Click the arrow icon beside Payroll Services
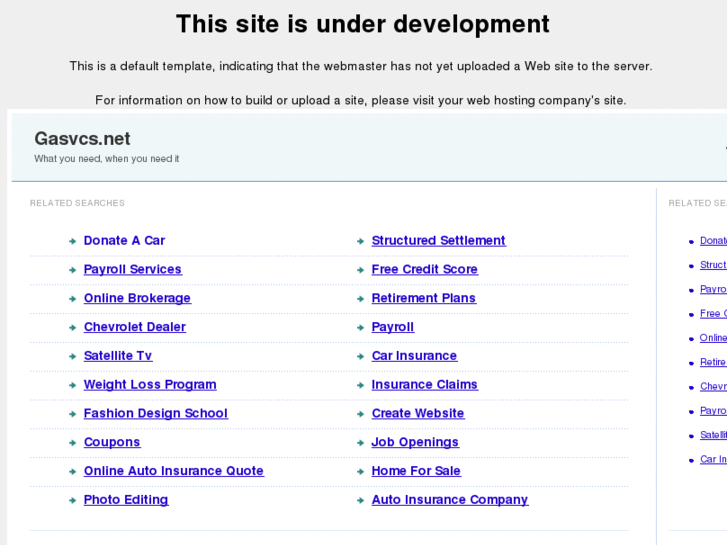The height and width of the screenshot is (545, 727). [72, 270]
